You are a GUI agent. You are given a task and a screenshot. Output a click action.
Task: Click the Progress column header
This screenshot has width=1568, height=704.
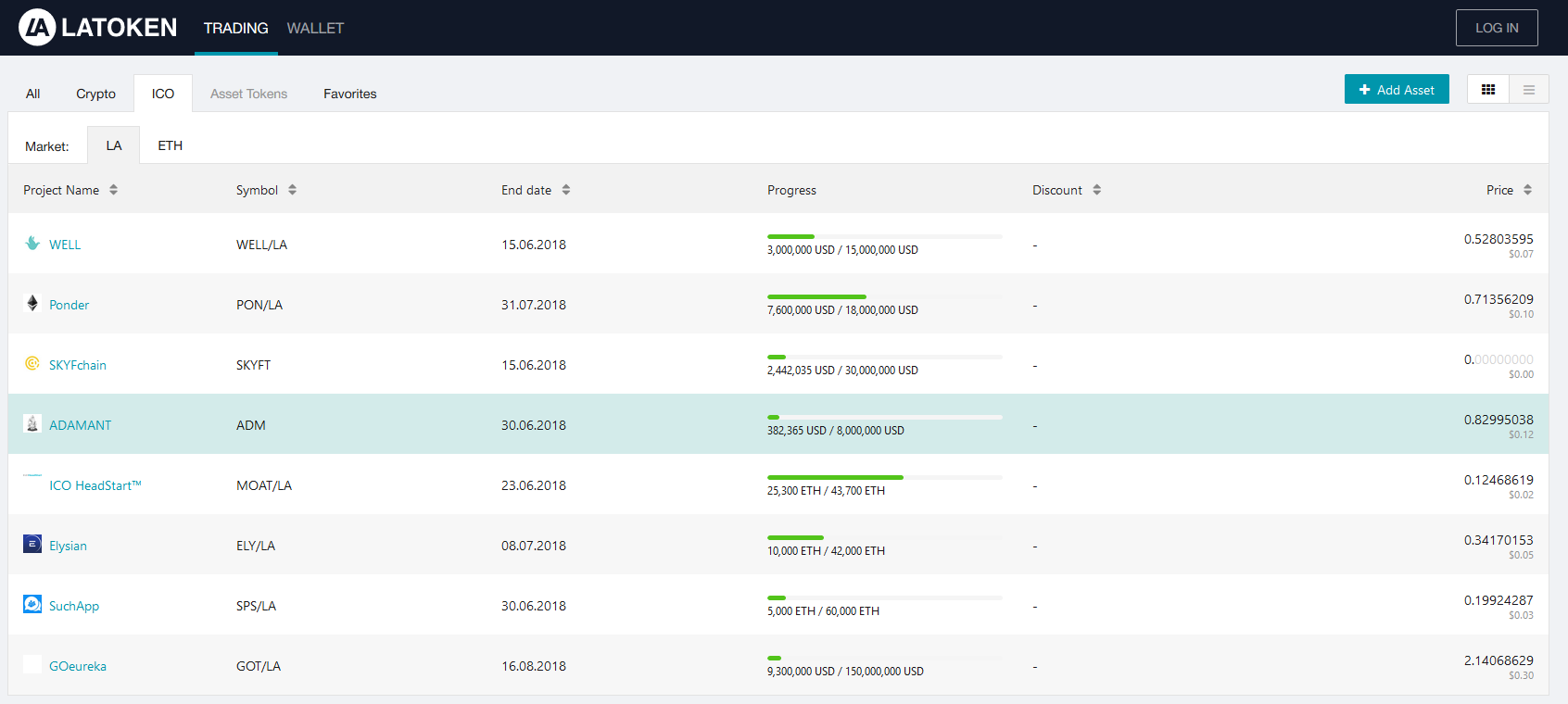pyautogui.click(x=791, y=190)
